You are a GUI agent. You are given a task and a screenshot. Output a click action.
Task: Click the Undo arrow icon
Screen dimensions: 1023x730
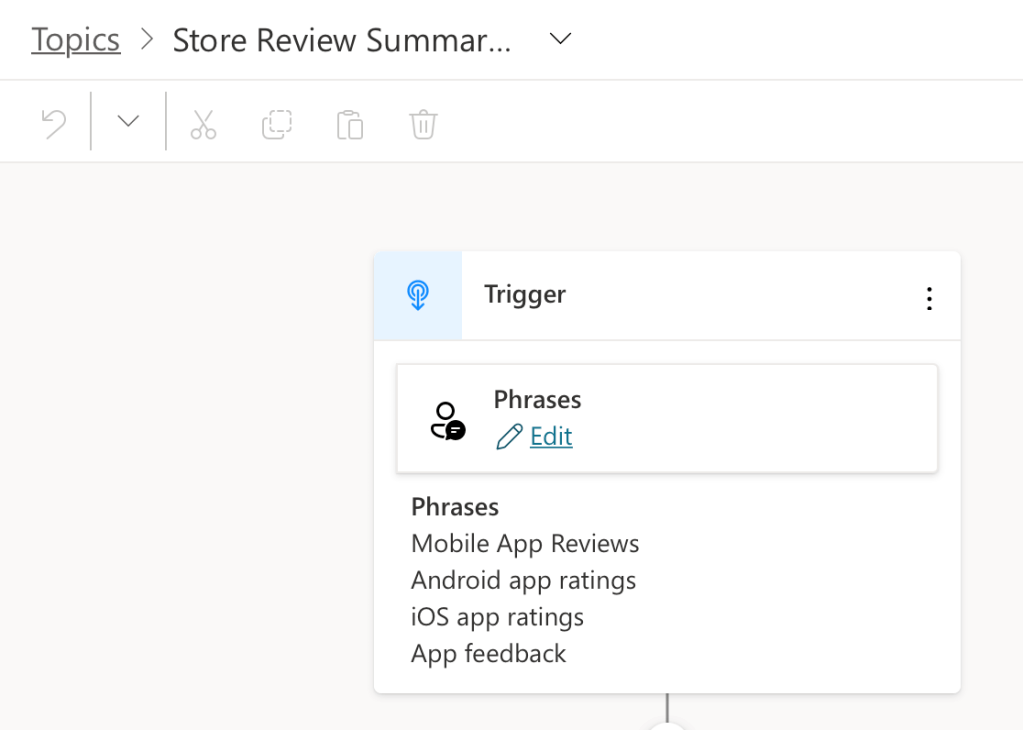tap(54, 124)
